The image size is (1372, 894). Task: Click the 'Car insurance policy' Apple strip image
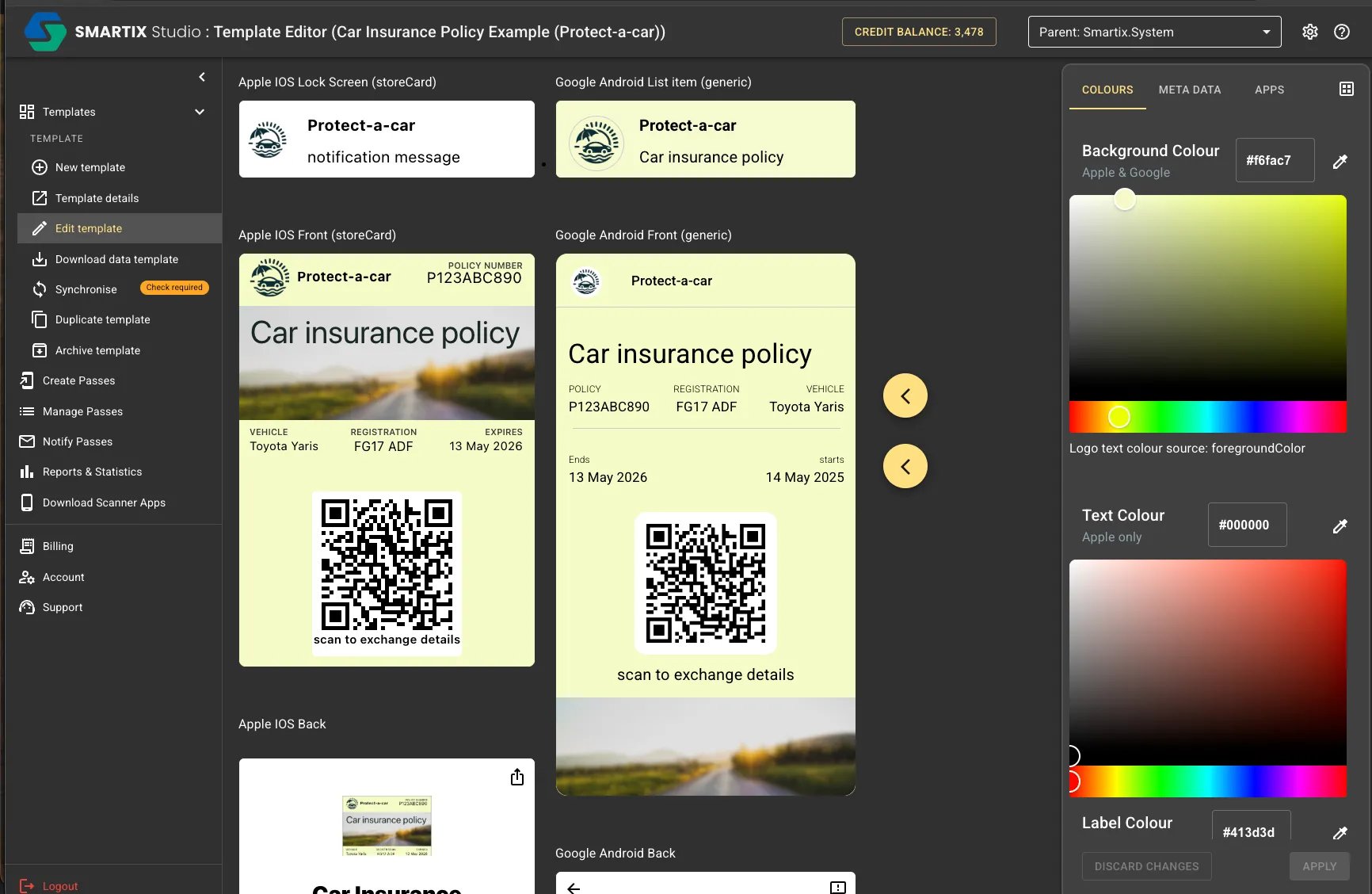coord(387,363)
